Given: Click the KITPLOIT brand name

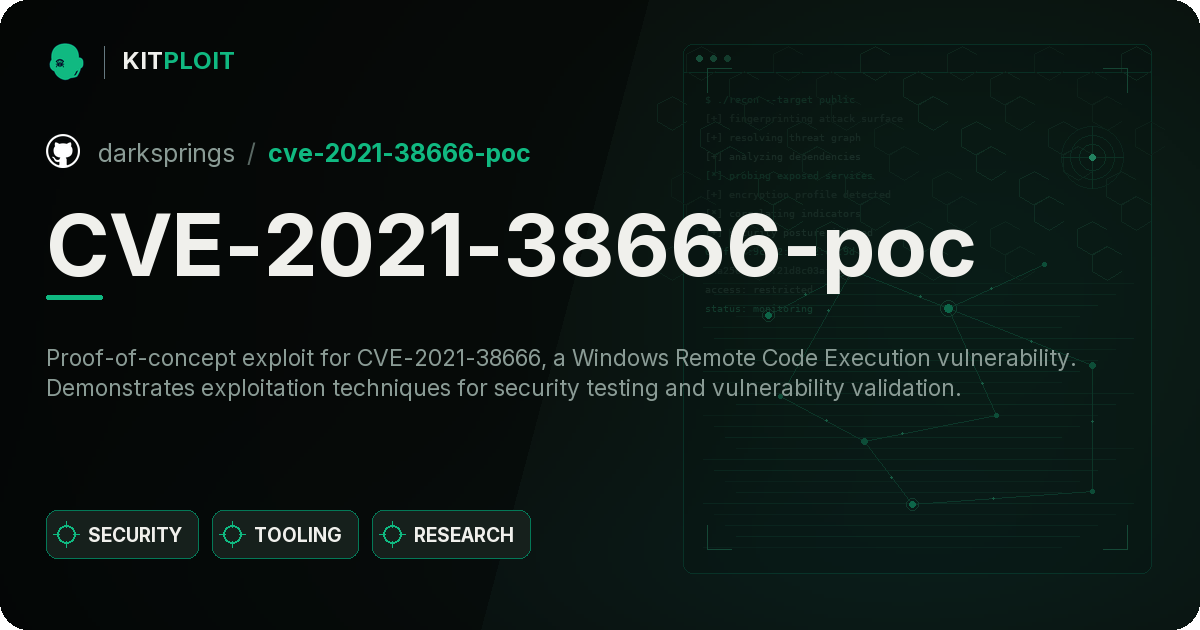Looking at the screenshot, I should coord(178,61).
